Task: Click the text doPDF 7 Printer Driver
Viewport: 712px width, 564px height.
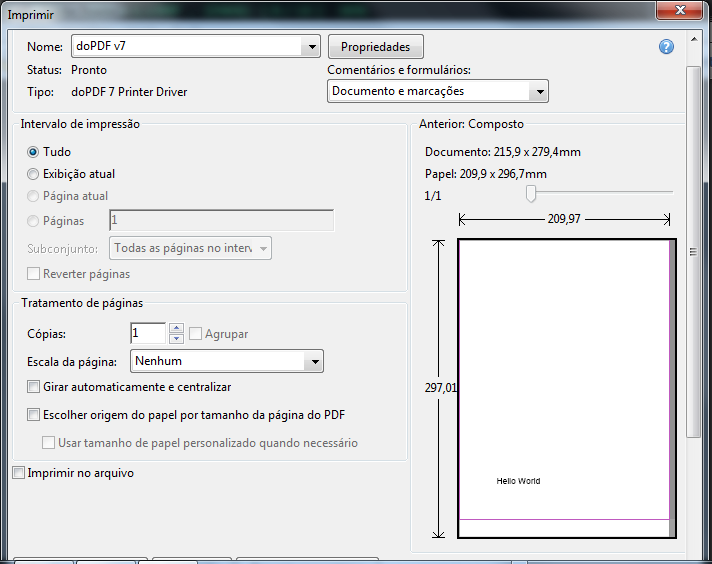Action: pos(129,92)
